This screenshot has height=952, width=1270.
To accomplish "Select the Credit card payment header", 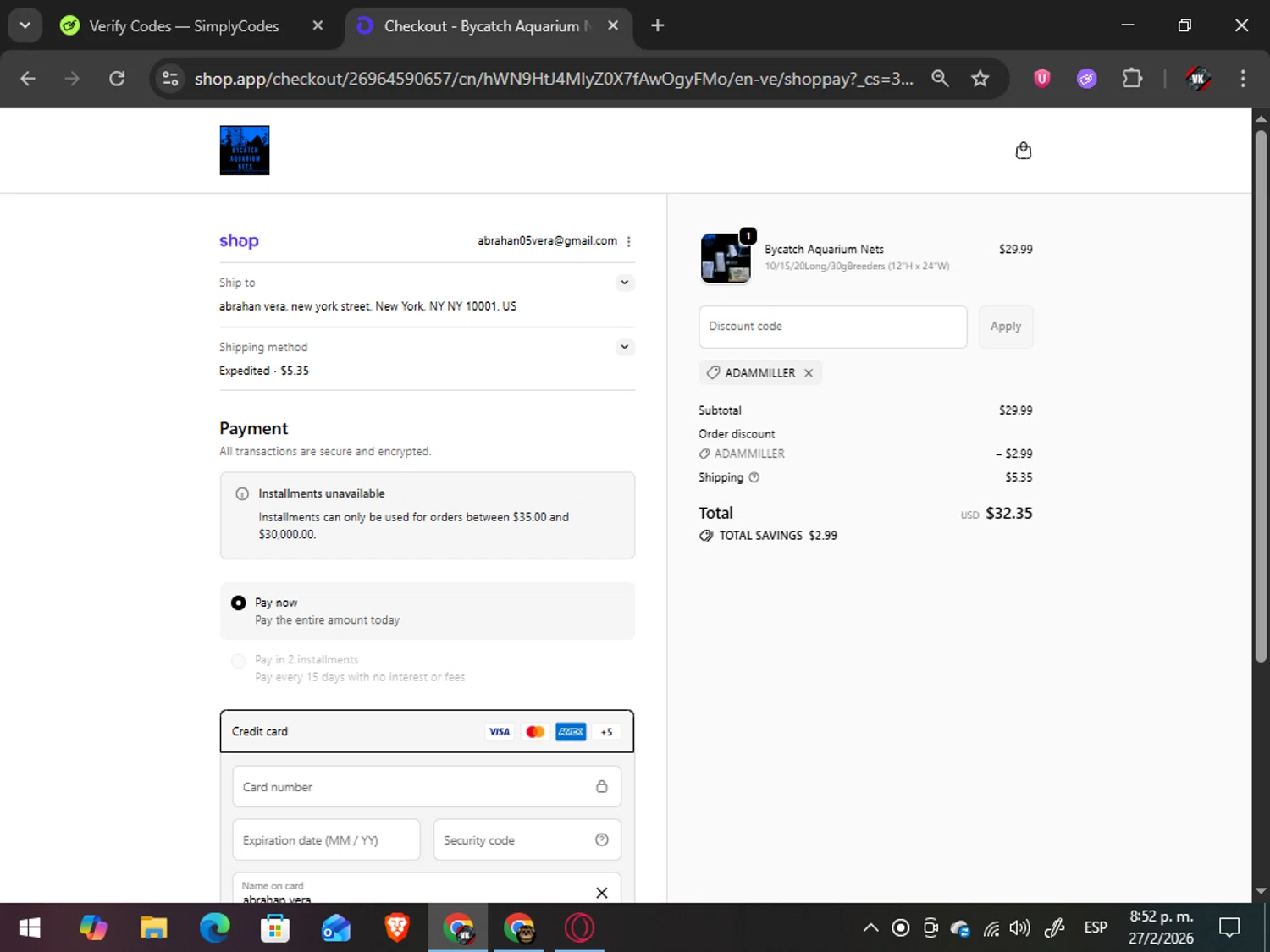I will 427,732.
